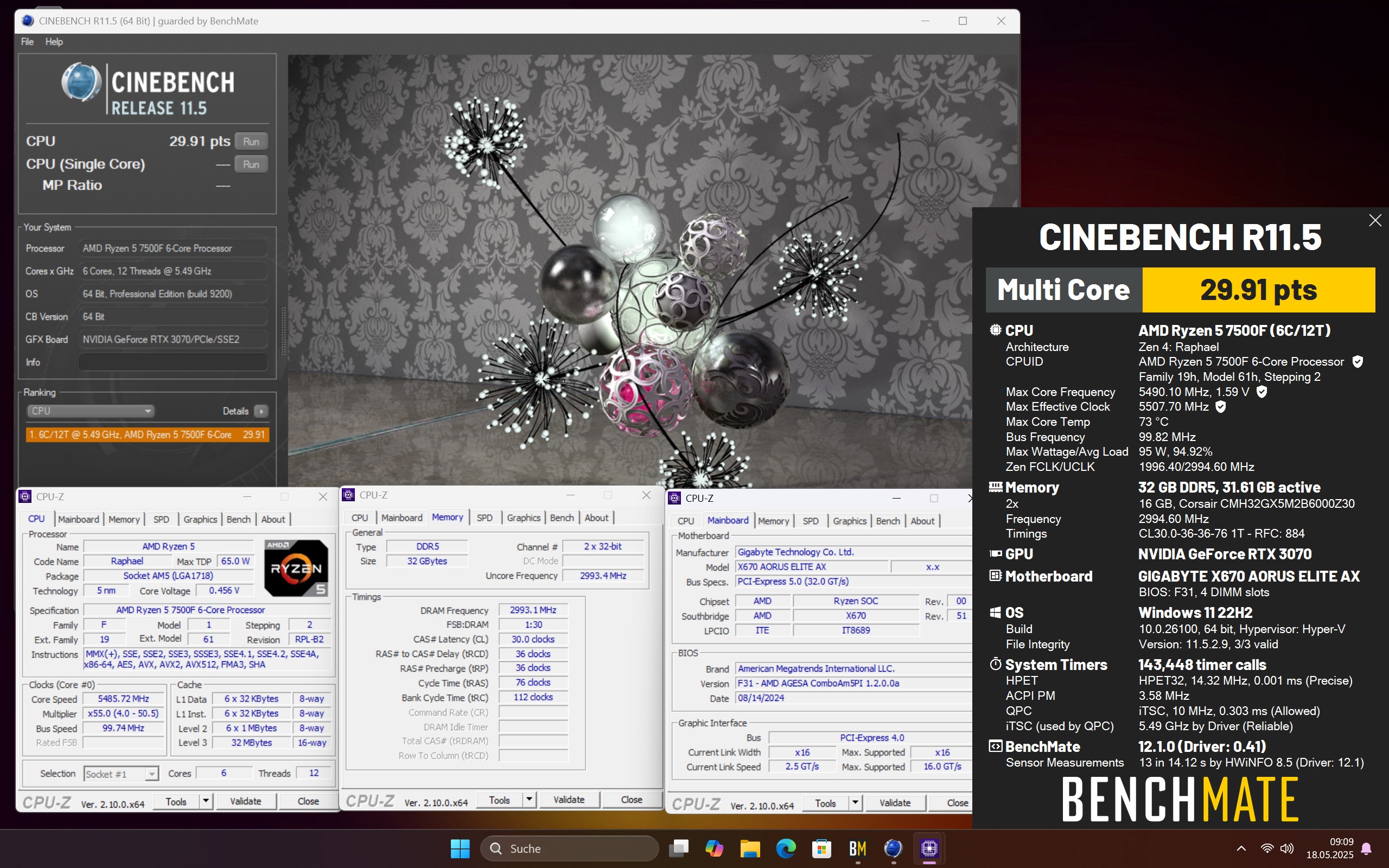The image size is (1389, 868).
Task: Open the Cinebench Help menu
Action: pos(54,41)
